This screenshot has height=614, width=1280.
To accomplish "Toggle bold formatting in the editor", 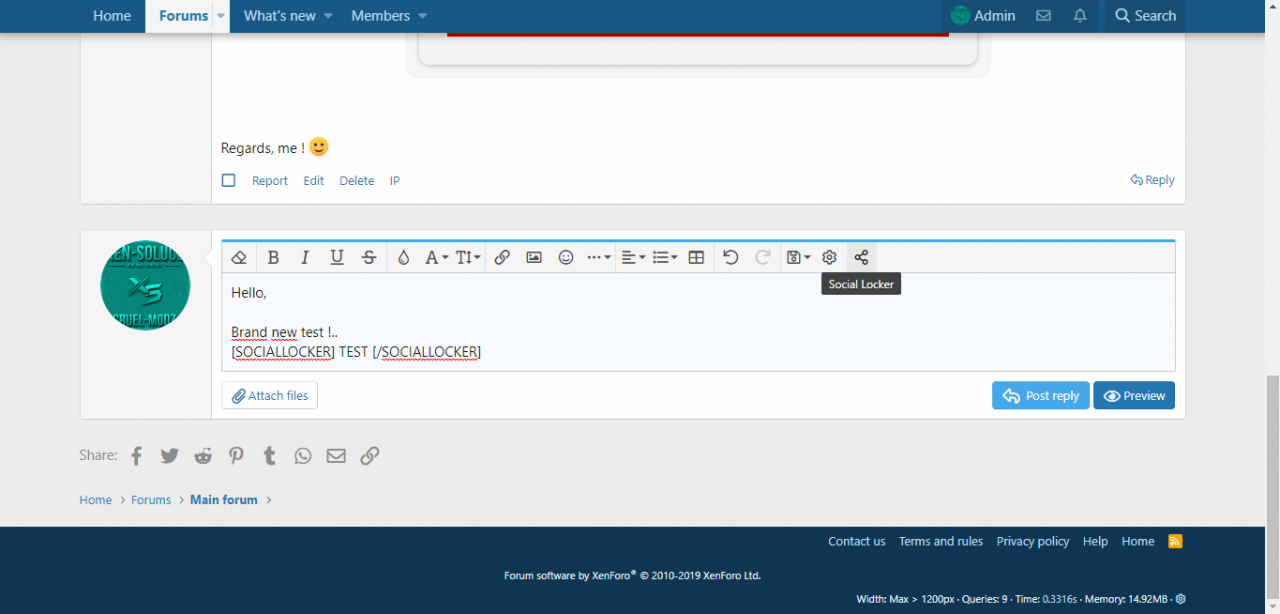I will point(273,257).
